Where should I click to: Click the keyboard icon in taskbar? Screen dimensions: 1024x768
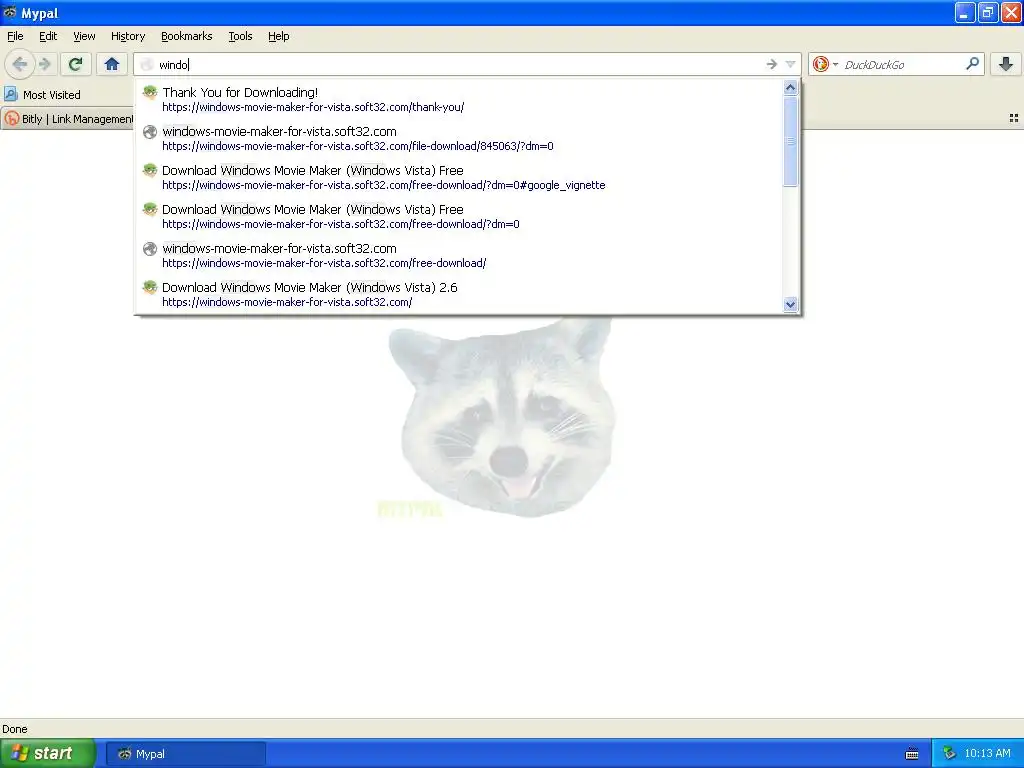(x=912, y=754)
